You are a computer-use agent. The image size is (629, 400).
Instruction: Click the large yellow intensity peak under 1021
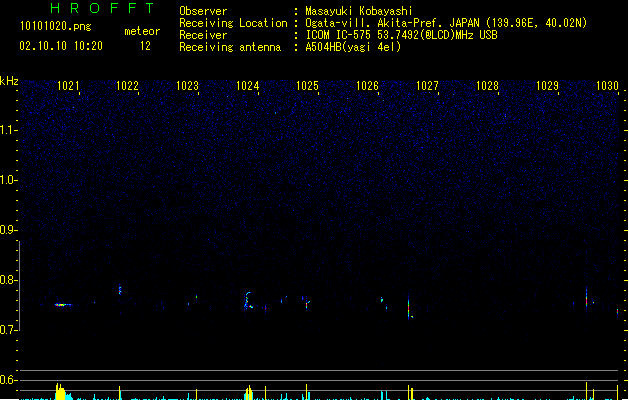(60, 392)
